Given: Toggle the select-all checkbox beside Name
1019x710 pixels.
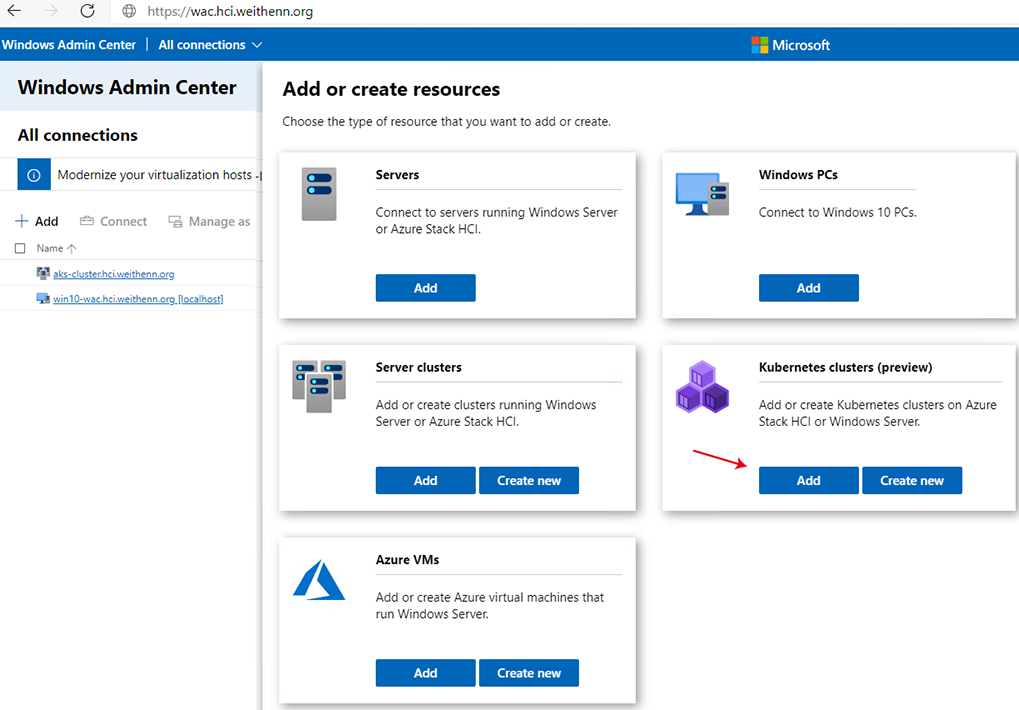Looking at the screenshot, I should tap(20, 248).
